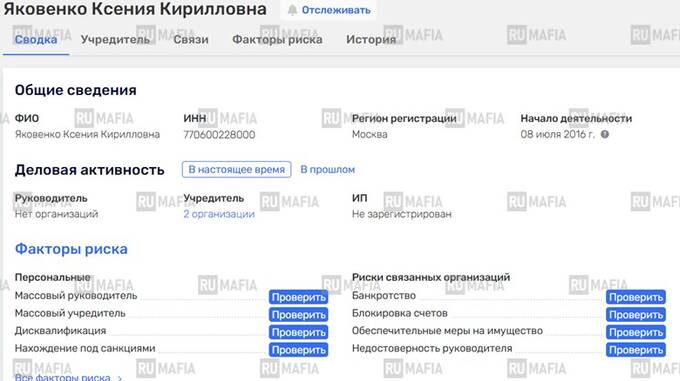This screenshot has width=680, height=381.
Task: Click the Обеспечительные меры на имущество label
Action: click(x=447, y=331)
